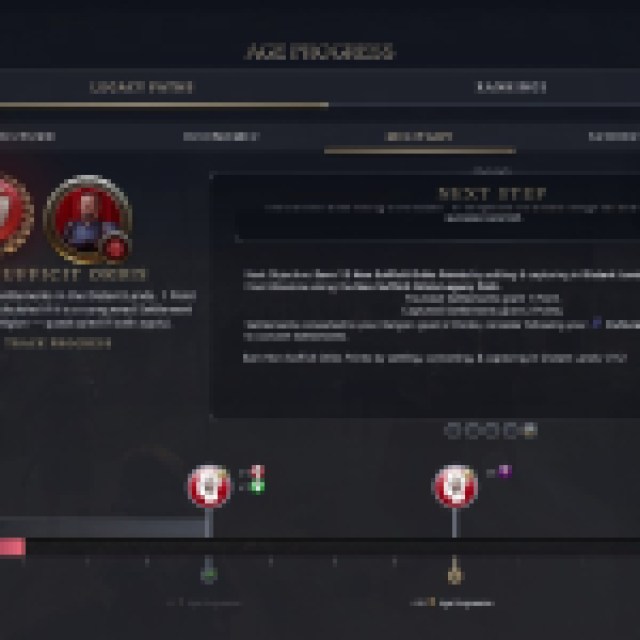Click the gold marker below the timeline
Screen dimensions: 640x640
click(x=455, y=573)
